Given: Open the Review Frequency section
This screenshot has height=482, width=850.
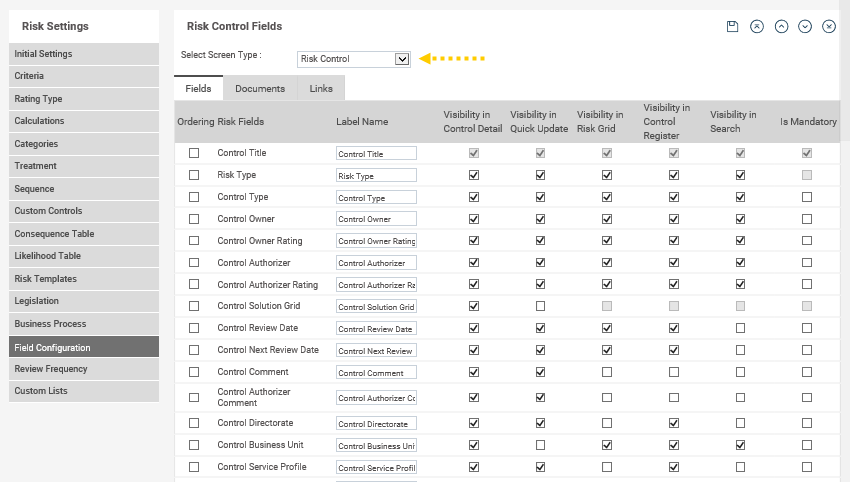Looking at the screenshot, I should [x=84, y=369].
